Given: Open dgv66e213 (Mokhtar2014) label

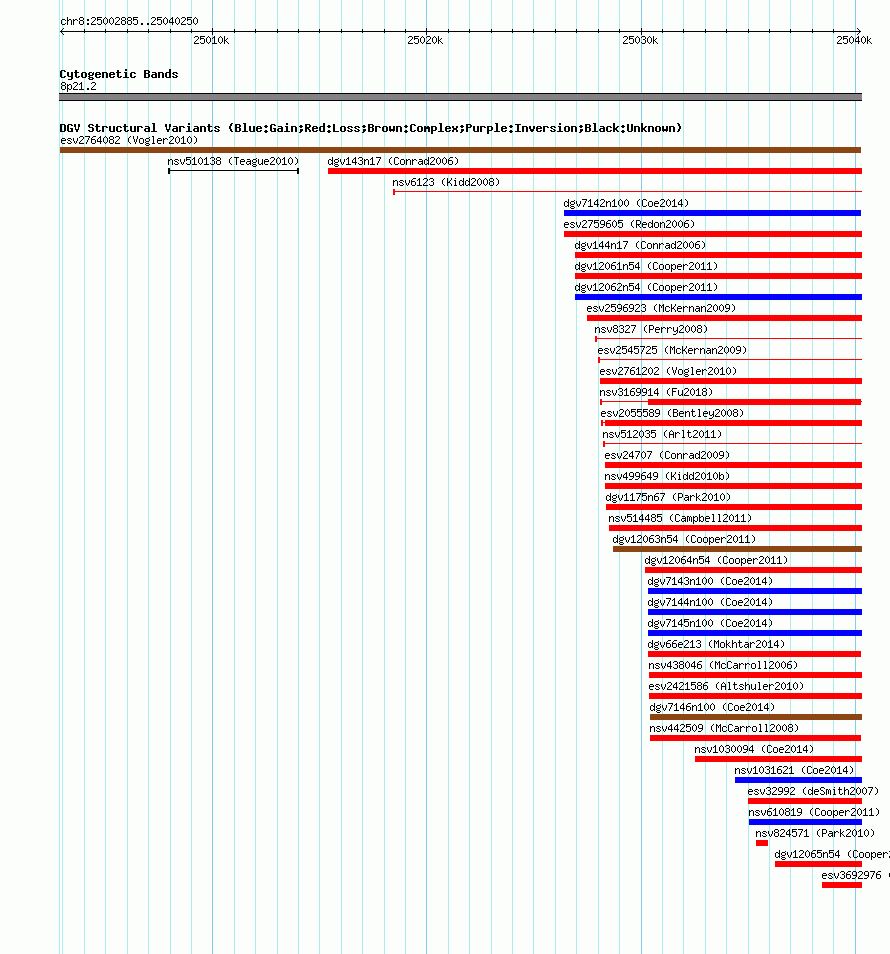Looking at the screenshot, I should (x=716, y=644).
